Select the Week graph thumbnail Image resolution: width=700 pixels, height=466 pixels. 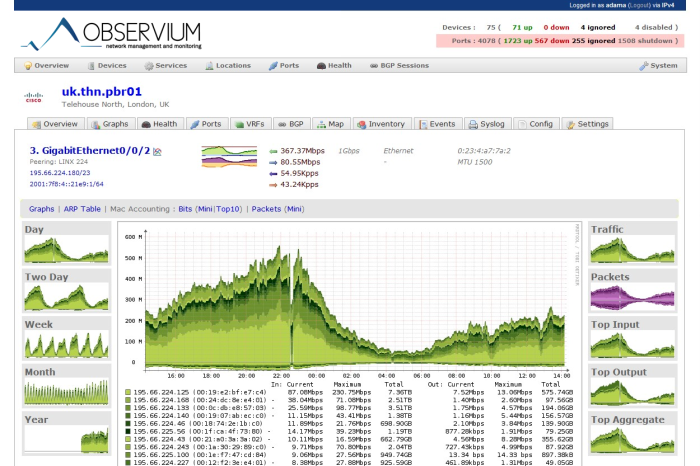click(67, 338)
